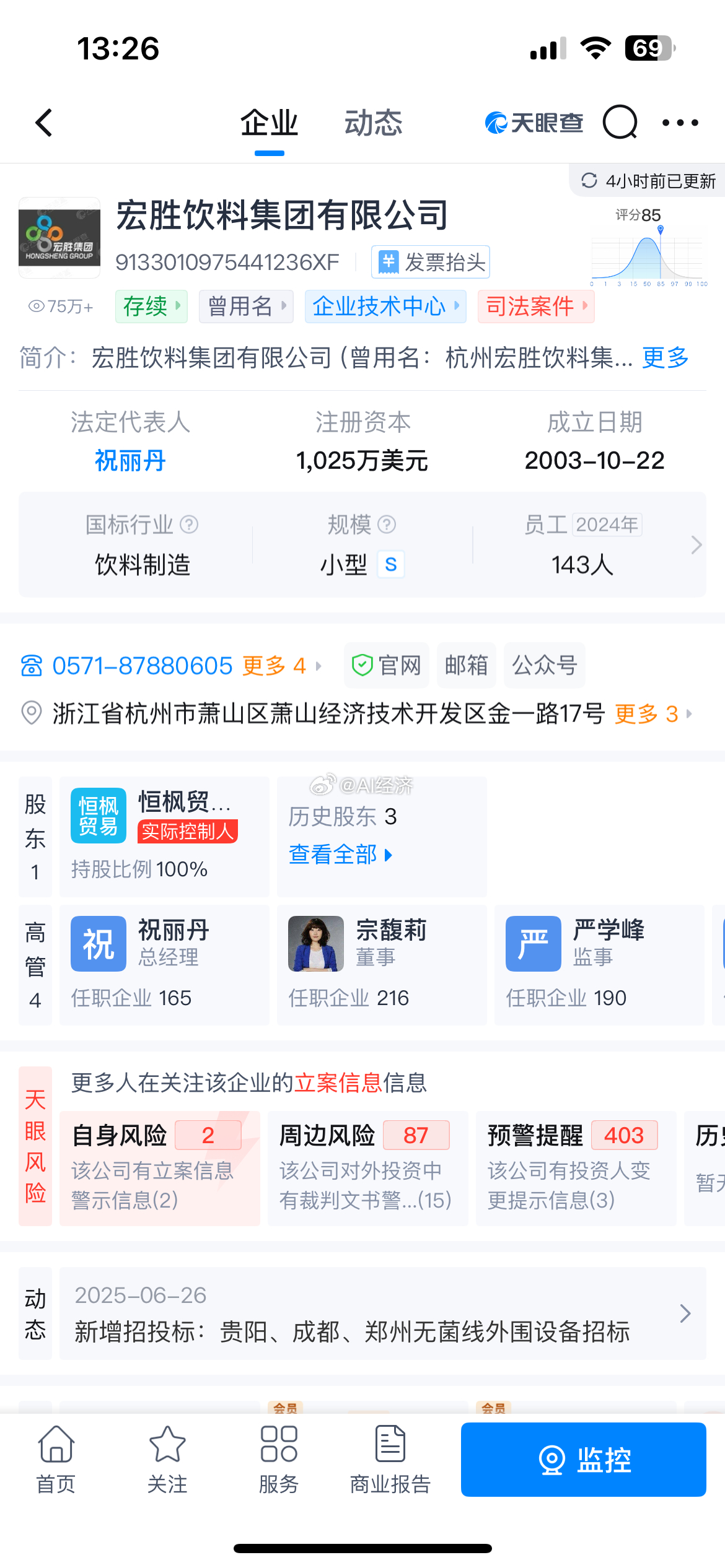
Task: Tap the 天眼查 logo
Action: coord(534,123)
